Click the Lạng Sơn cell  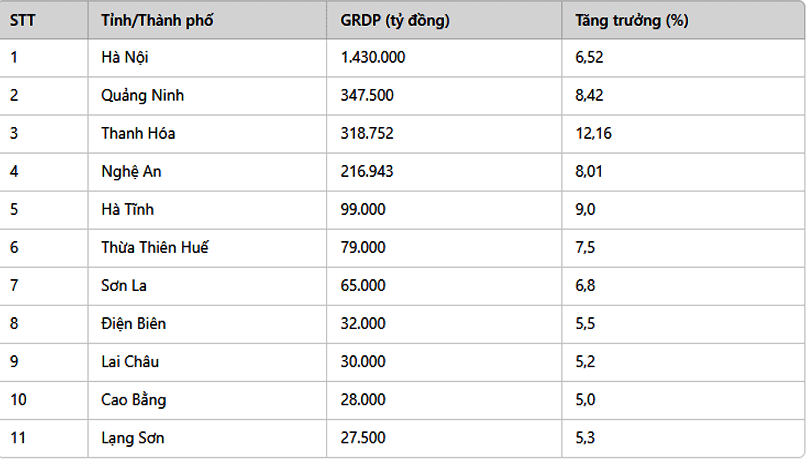[207, 439]
